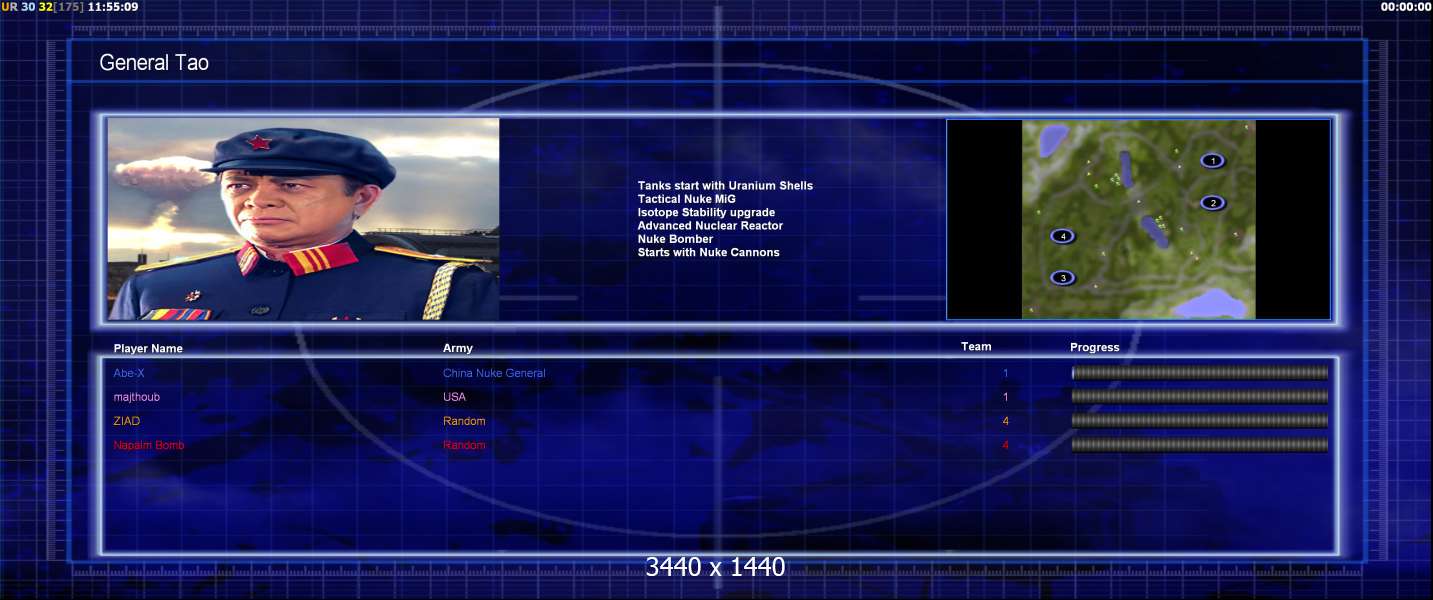This screenshot has height=600, width=1433.
Task: Click Player Name column header
Action: 148,349
